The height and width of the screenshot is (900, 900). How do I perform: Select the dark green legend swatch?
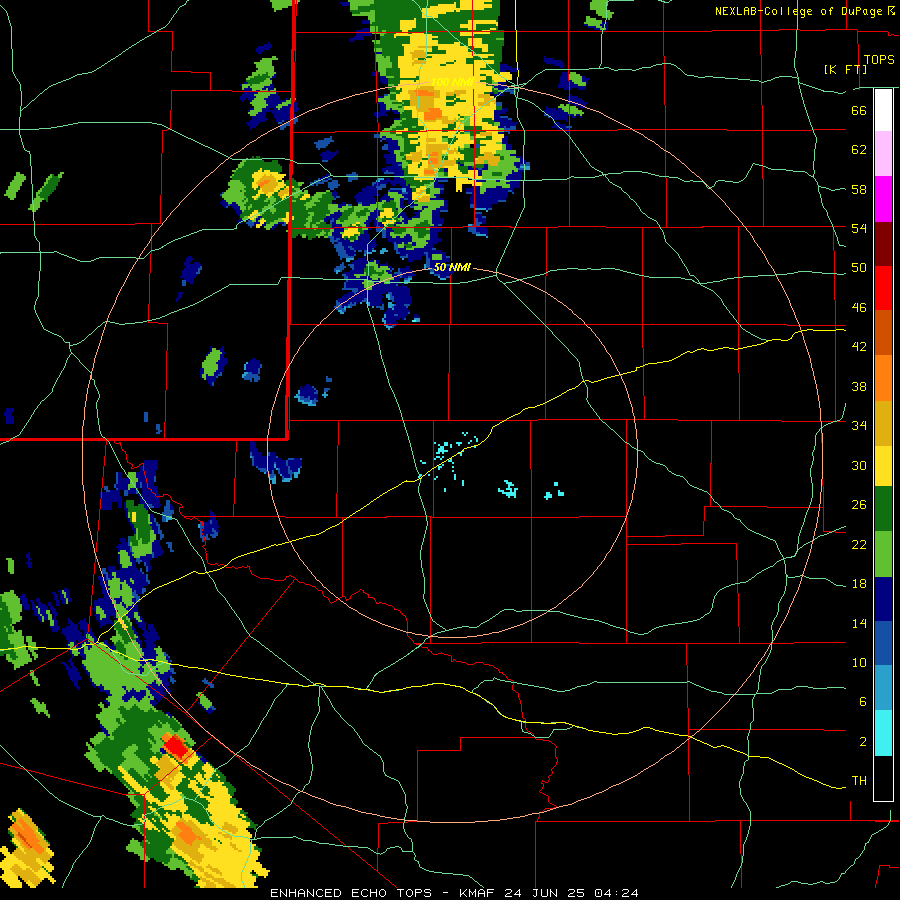tap(883, 509)
